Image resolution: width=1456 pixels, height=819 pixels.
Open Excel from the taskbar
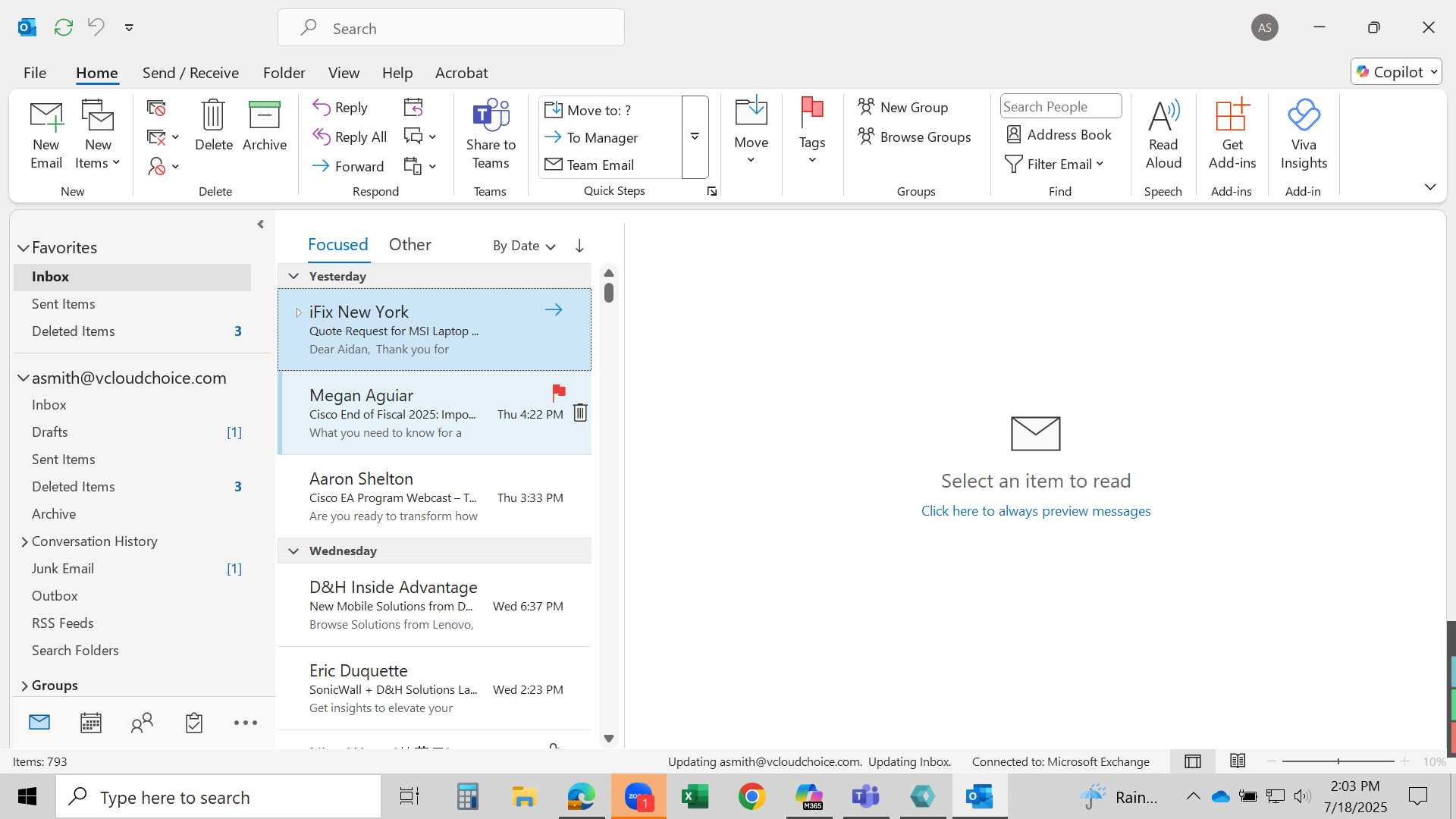(695, 797)
